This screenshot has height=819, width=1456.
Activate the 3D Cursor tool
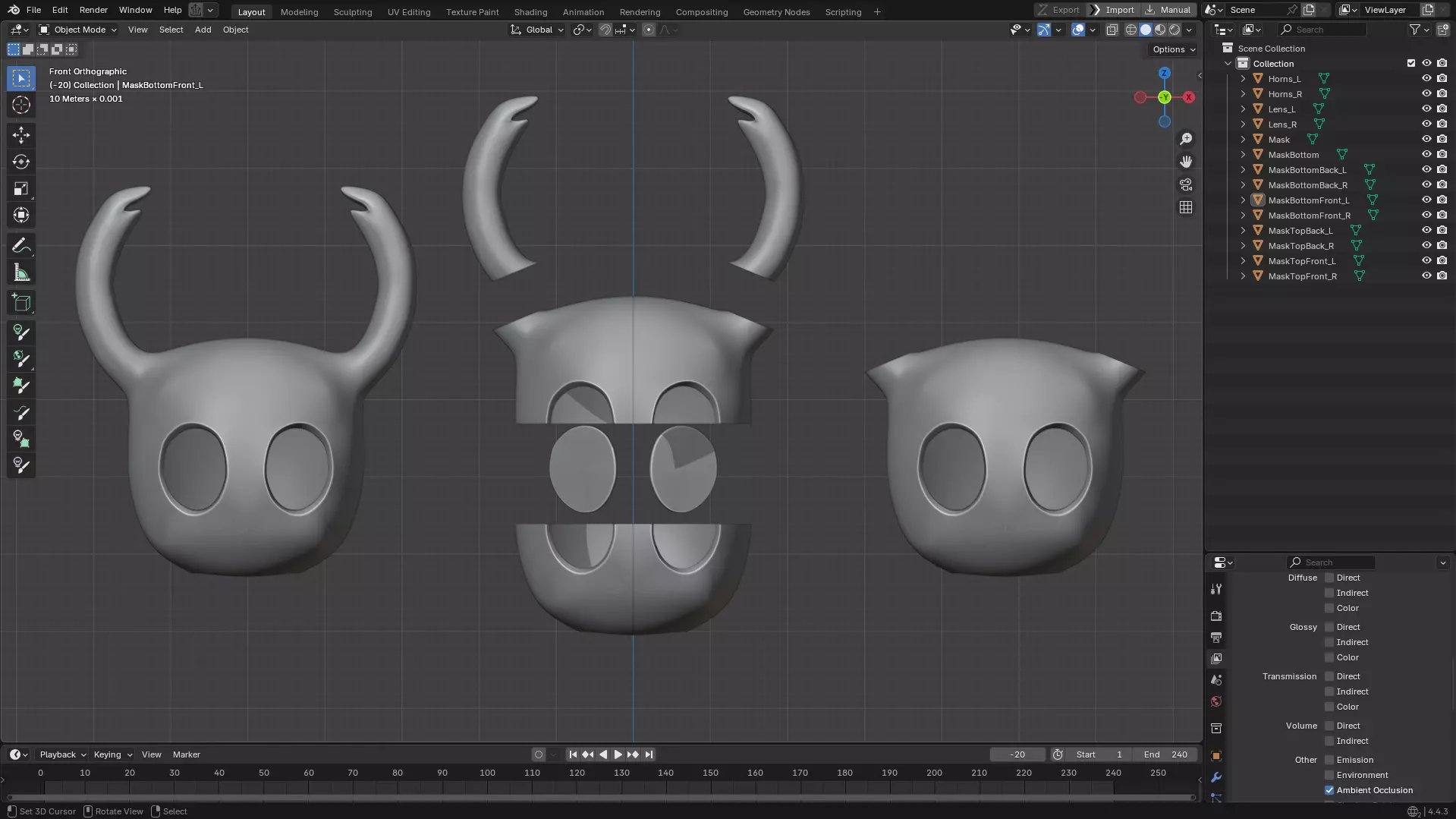click(x=21, y=105)
